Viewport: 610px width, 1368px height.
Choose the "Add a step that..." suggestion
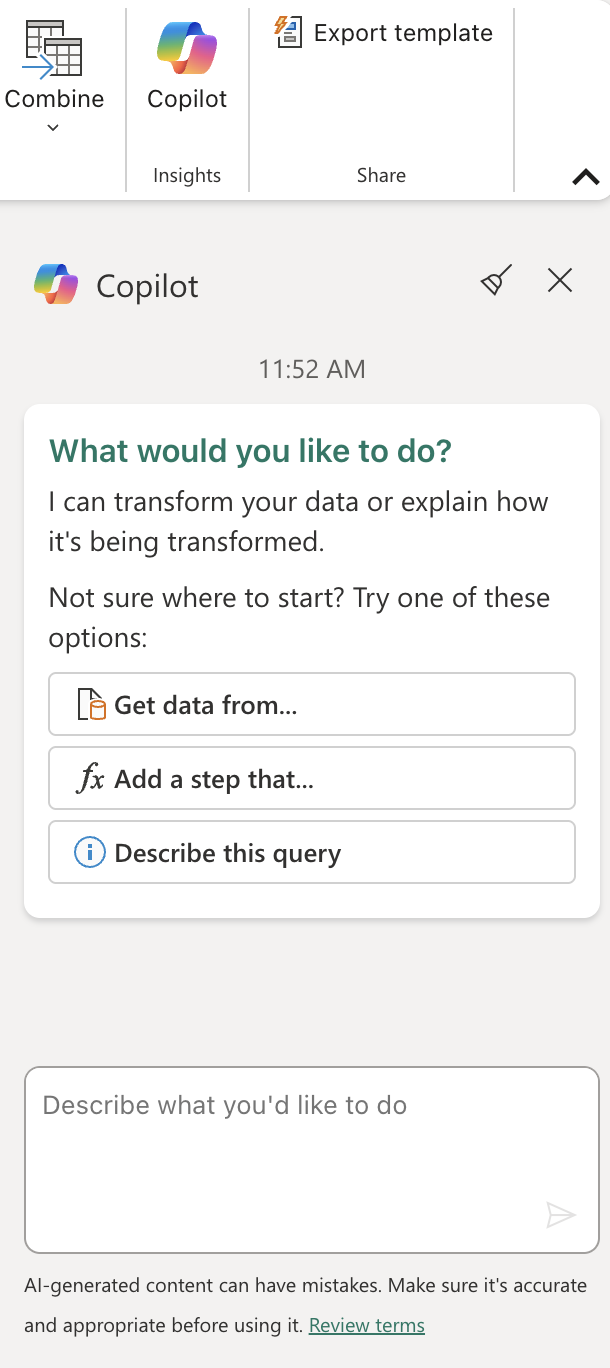tap(312, 779)
